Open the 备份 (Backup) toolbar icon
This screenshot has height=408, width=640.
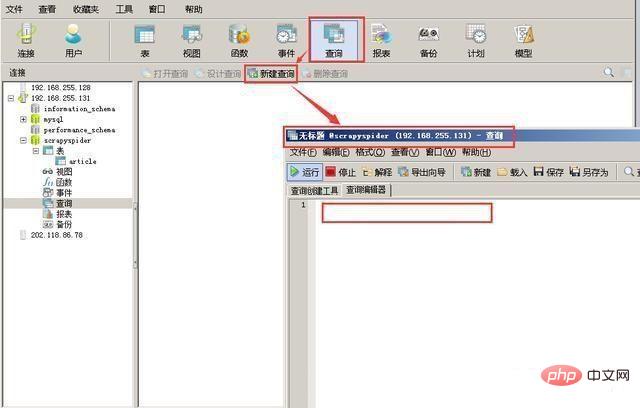tap(429, 40)
